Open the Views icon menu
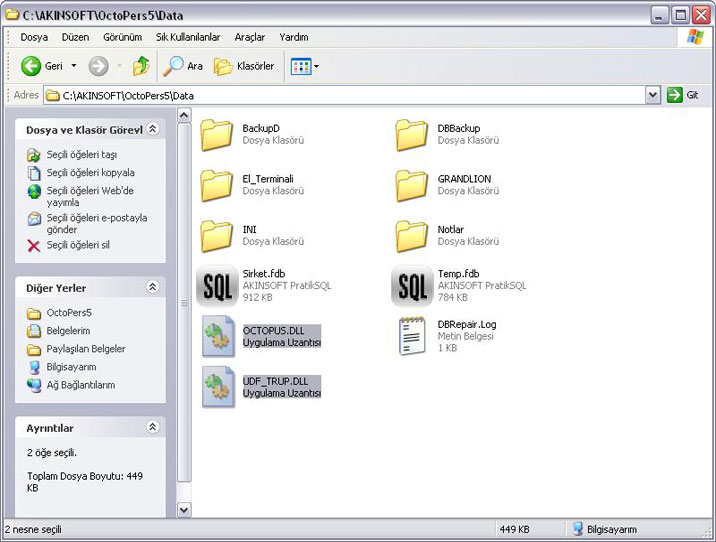This screenshot has height=542, width=716. tap(301, 67)
